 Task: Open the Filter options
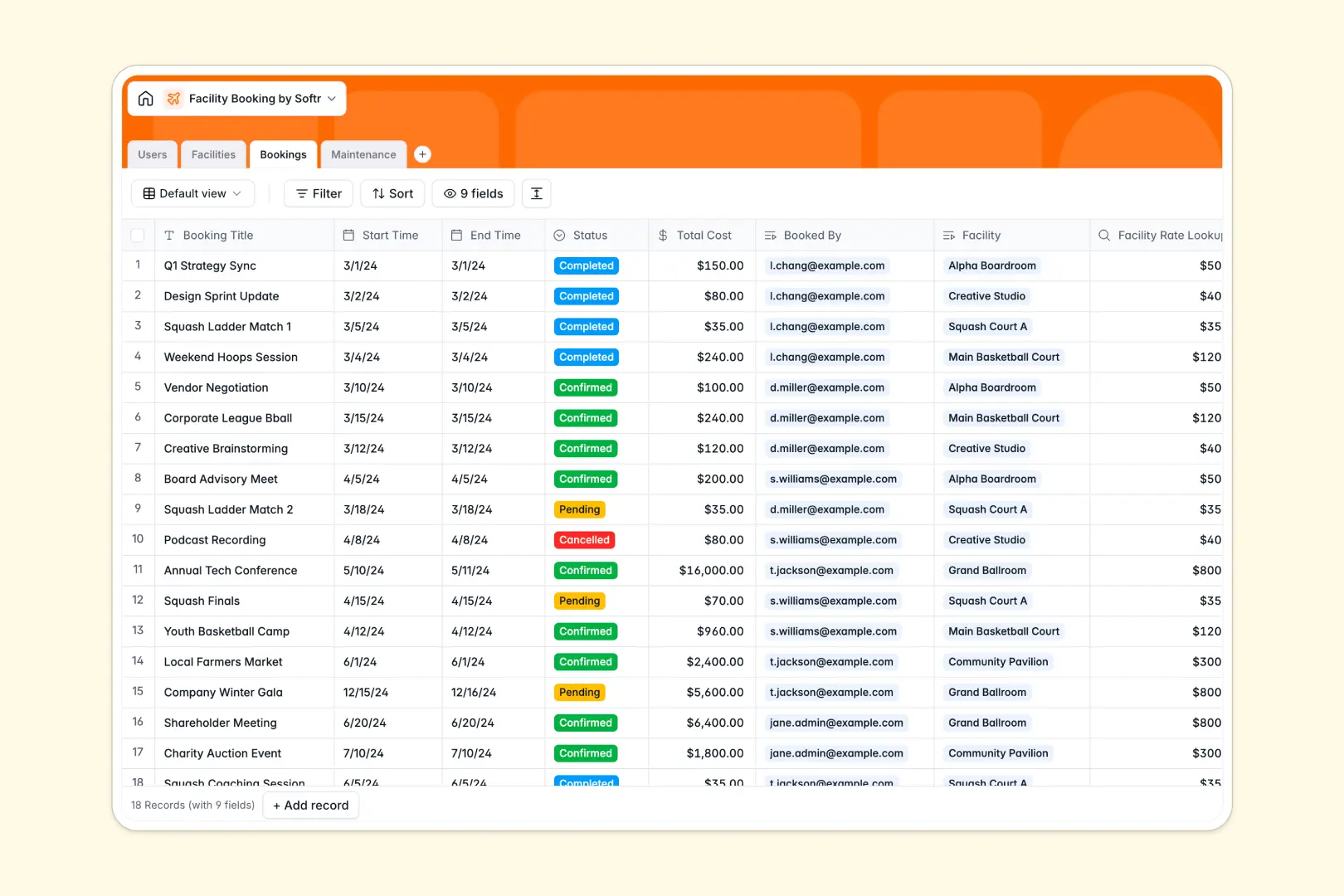[x=318, y=193]
